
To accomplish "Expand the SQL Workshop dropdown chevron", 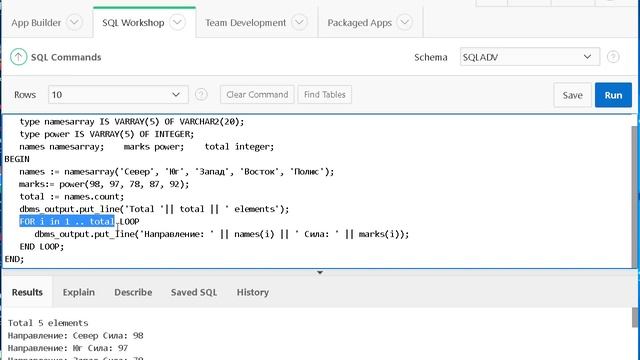I will (x=177, y=22).
